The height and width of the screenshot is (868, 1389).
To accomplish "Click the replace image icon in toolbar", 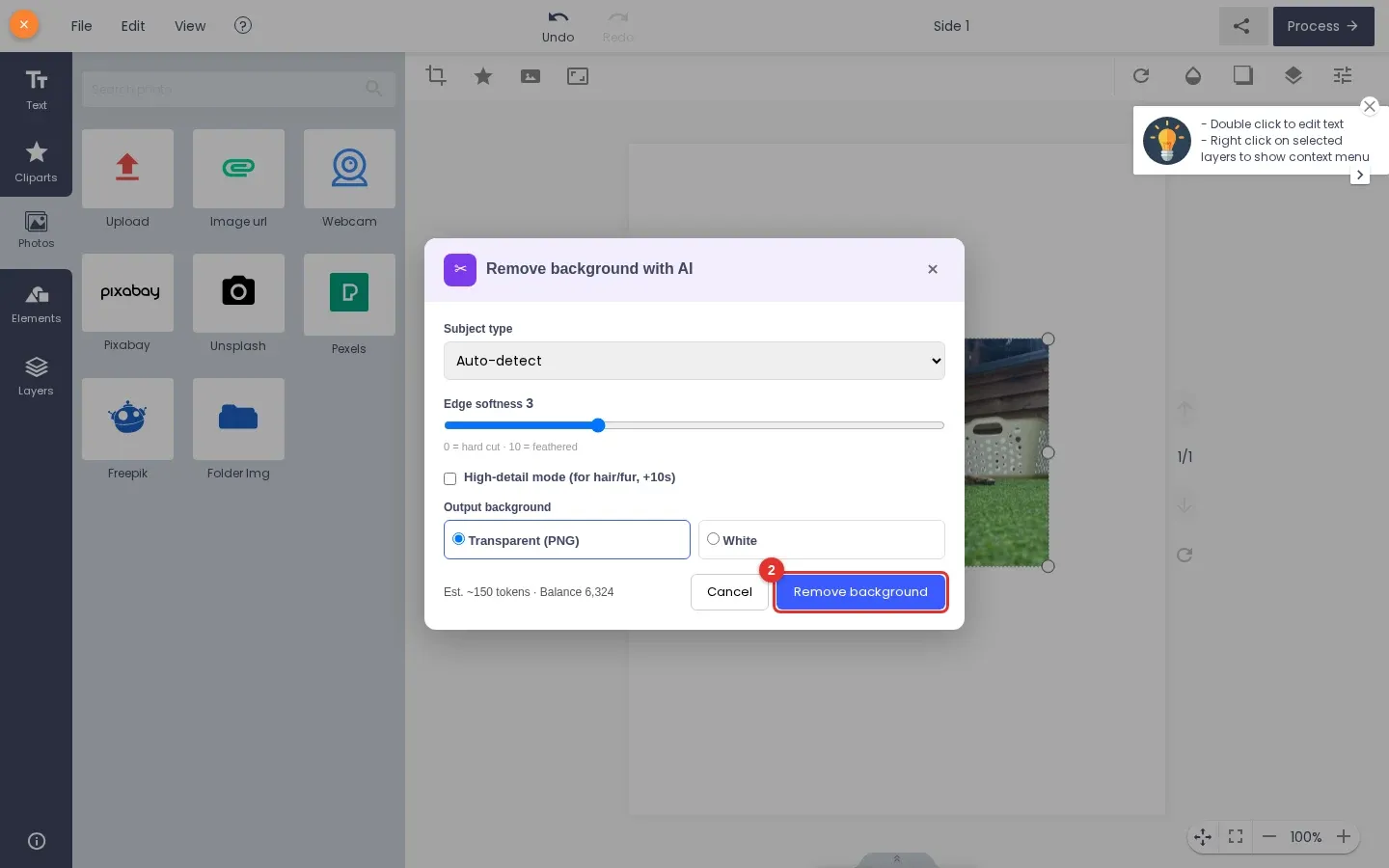I will click(x=531, y=75).
